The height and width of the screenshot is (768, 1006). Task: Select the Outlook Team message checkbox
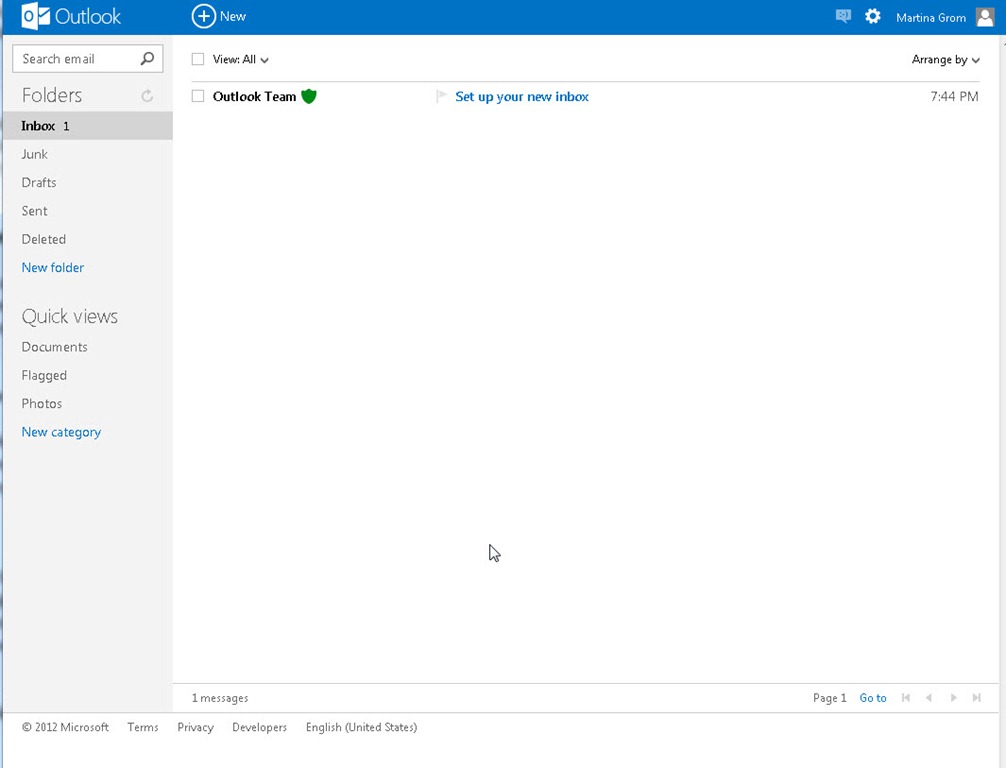pyautogui.click(x=198, y=96)
